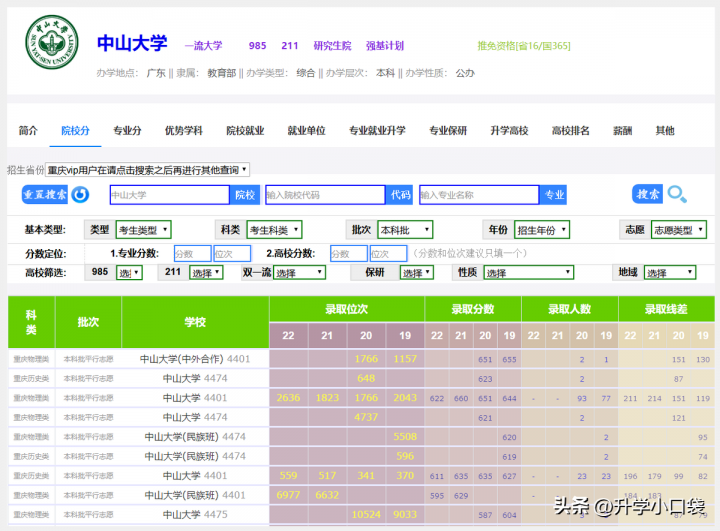Click the 中山大学 title heading
The width and height of the screenshot is (720, 531).
coord(132,43)
